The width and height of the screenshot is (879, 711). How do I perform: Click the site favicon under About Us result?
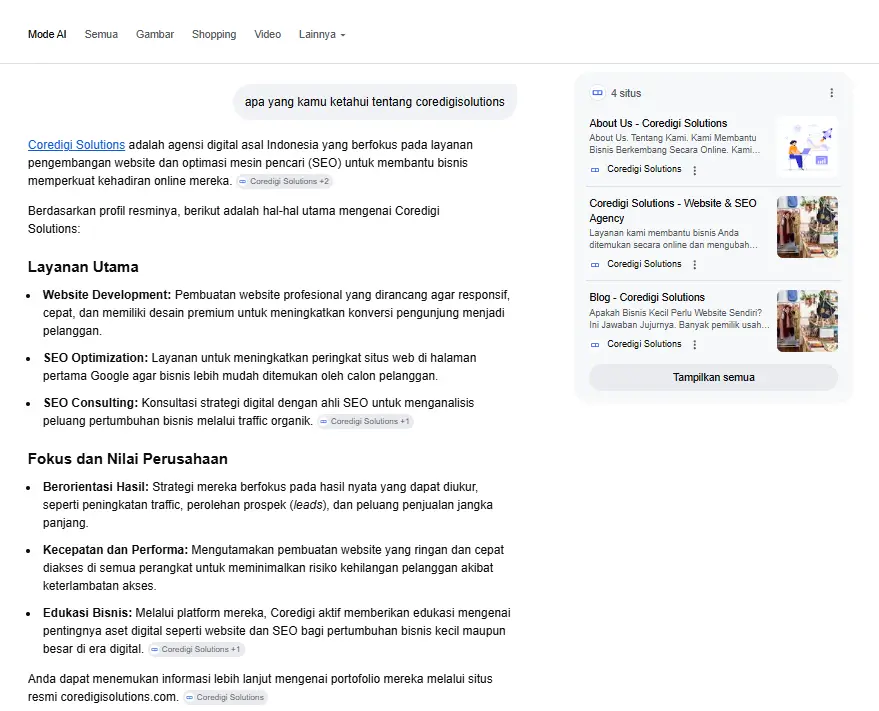click(595, 169)
